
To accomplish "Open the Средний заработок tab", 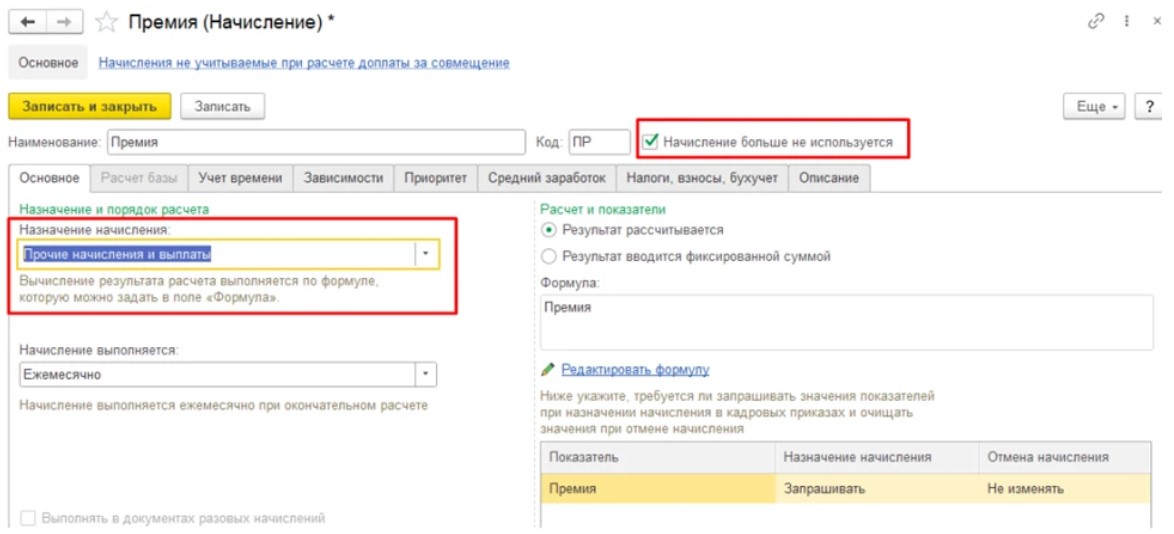I will tap(546, 178).
